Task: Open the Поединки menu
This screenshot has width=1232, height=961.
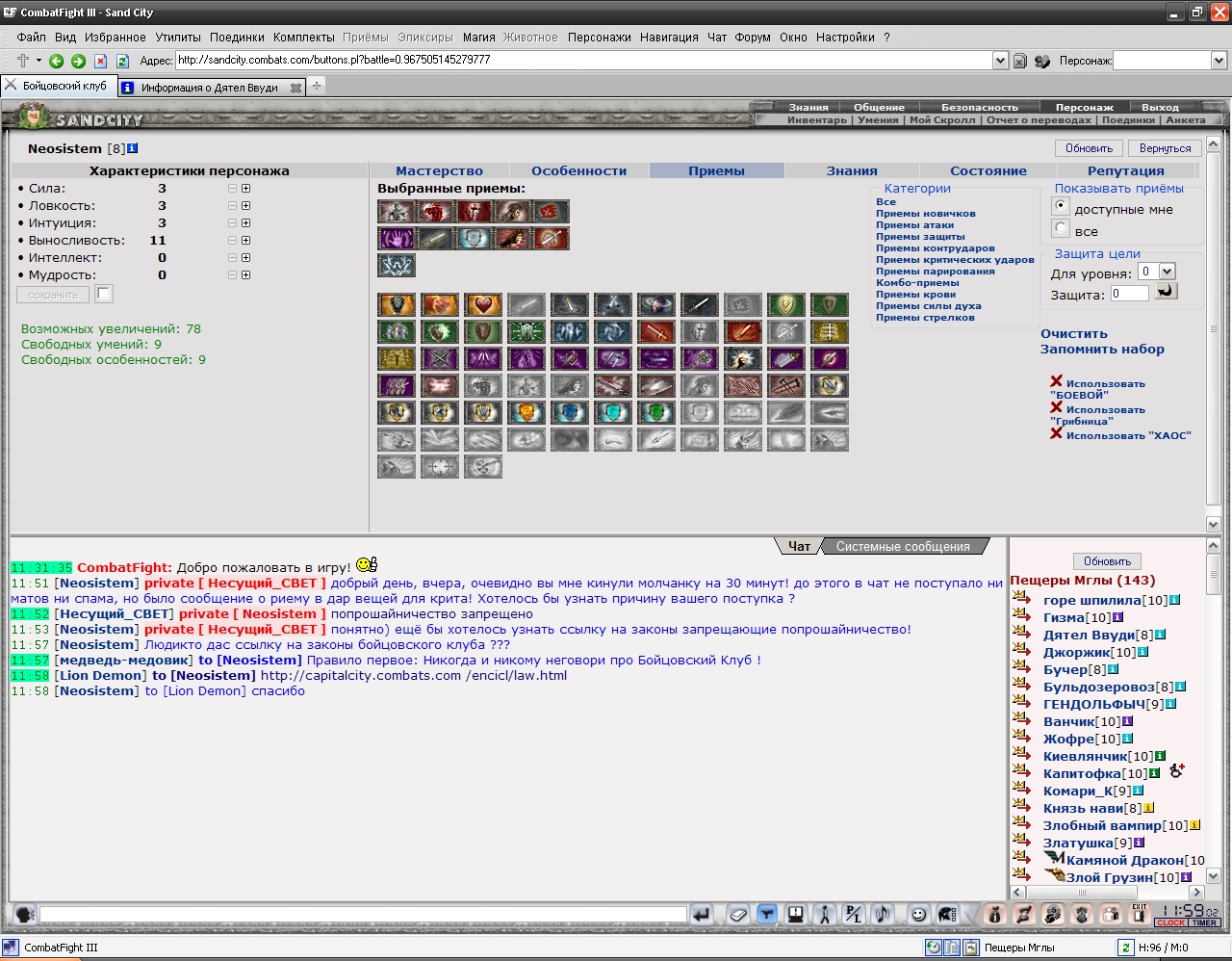Action: click(x=237, y=38)
